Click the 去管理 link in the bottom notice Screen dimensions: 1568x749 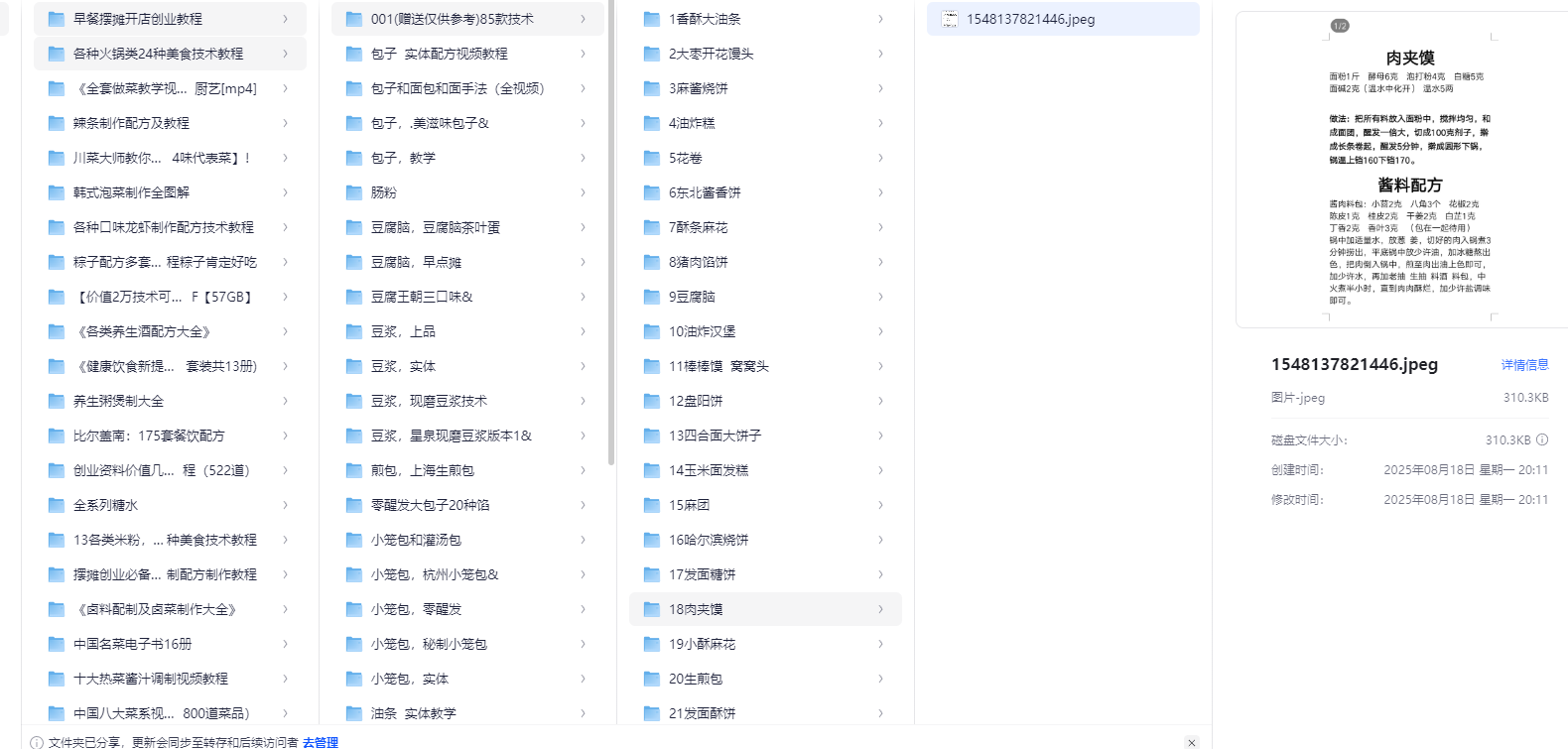[x=321, y=742]
